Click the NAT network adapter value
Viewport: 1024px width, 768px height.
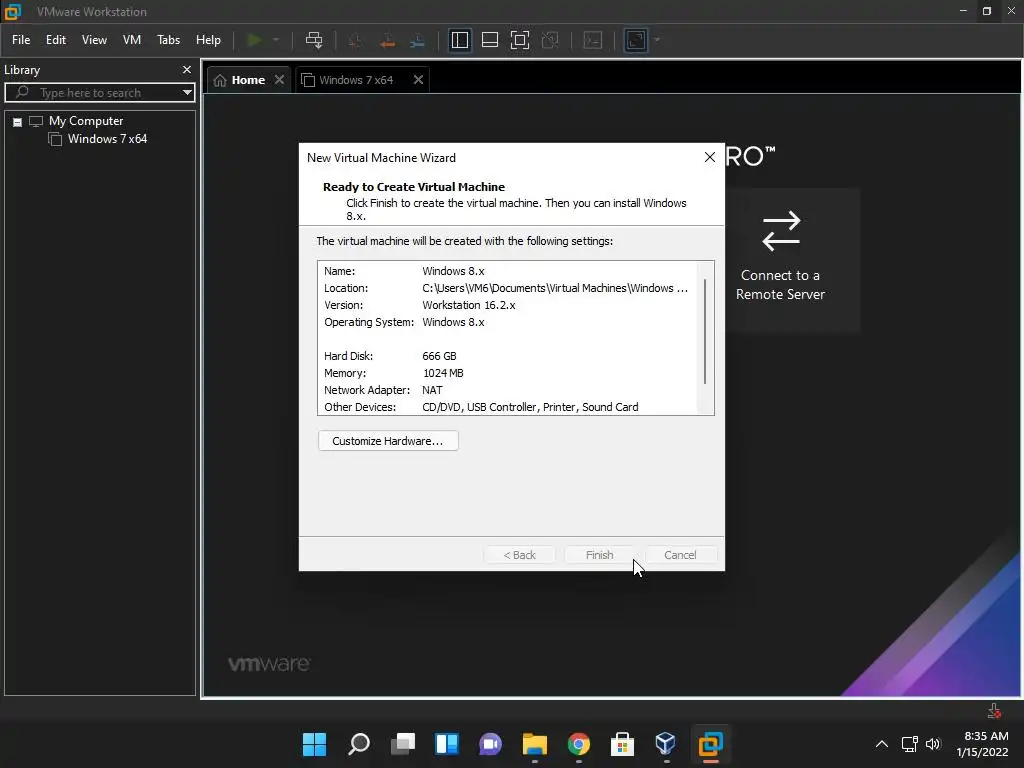(x=432, y=390)
